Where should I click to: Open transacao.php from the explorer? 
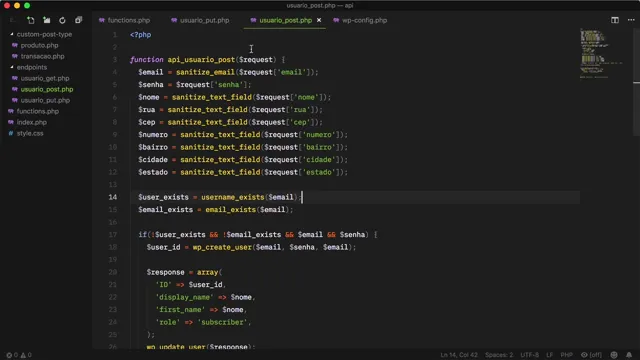(42, 56)
